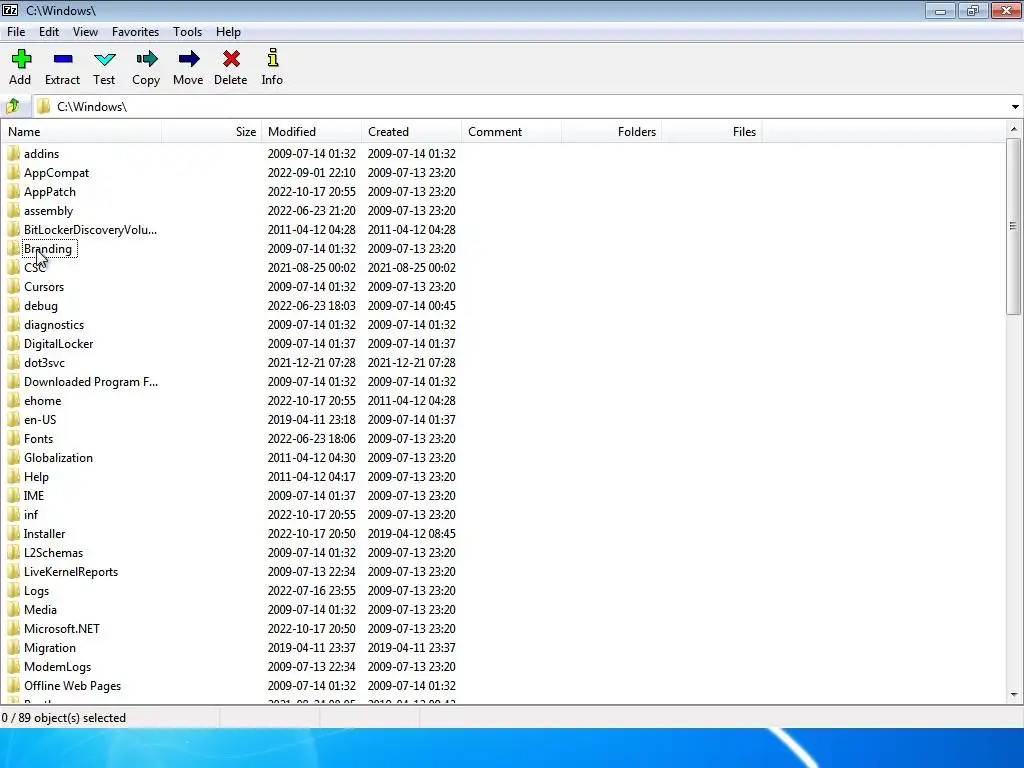The height and width of the screenshot is (768, 1024).
Task: Sort by Files column header
Action: [711, 131]
